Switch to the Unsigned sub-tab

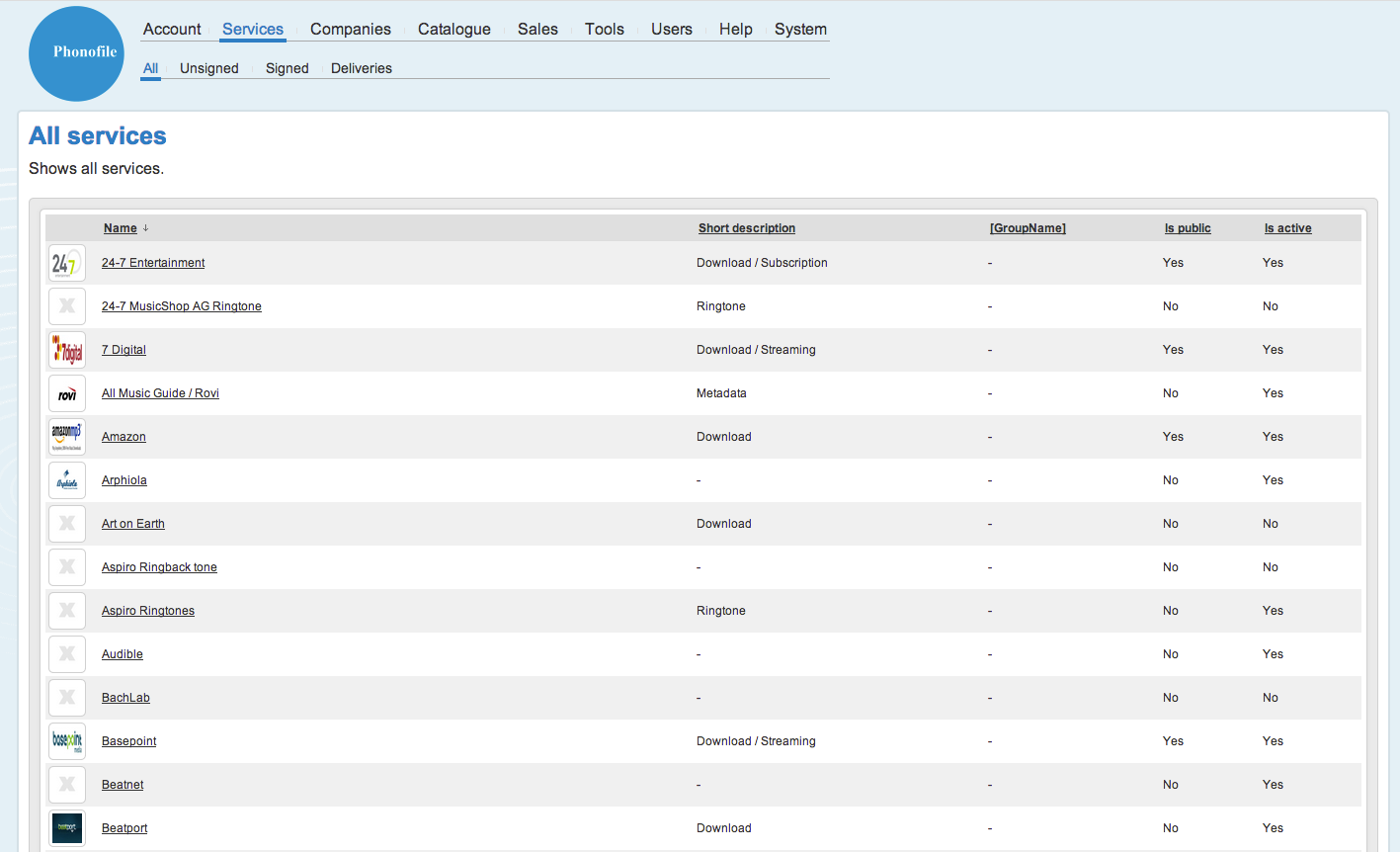pos(209,68)
